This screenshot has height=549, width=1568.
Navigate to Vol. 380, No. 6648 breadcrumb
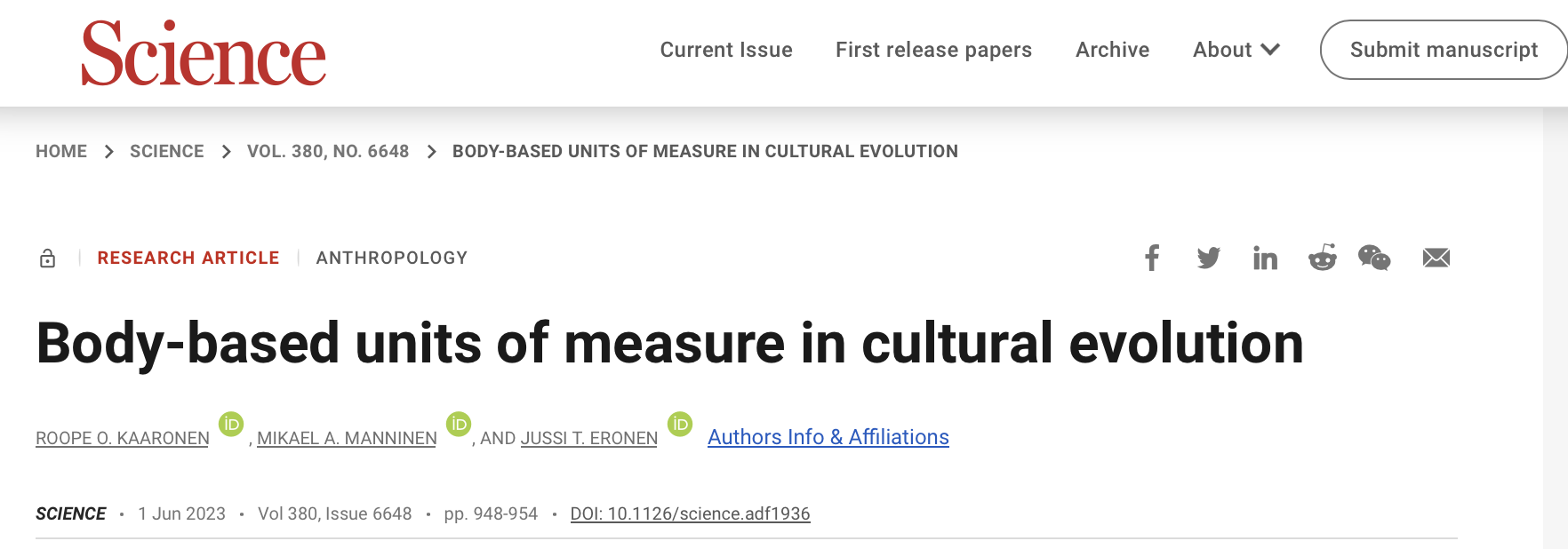coord(328,151)
